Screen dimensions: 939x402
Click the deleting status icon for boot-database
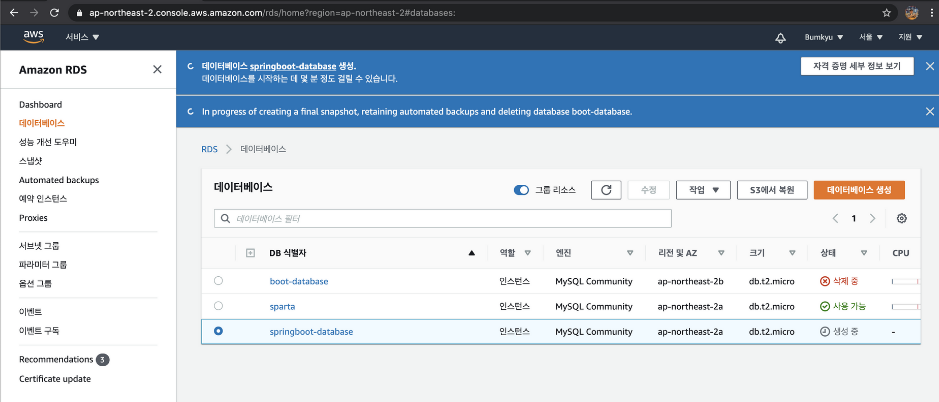(x=825, y=281)
